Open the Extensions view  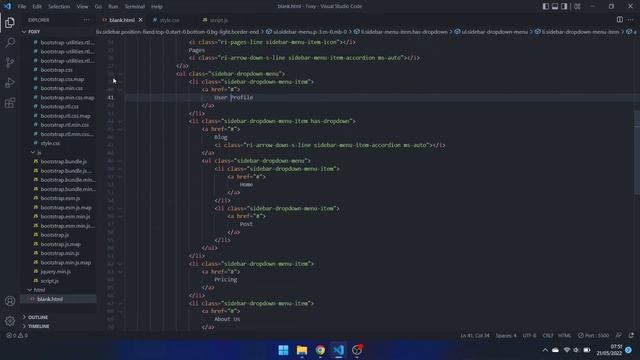coord(10,102)
